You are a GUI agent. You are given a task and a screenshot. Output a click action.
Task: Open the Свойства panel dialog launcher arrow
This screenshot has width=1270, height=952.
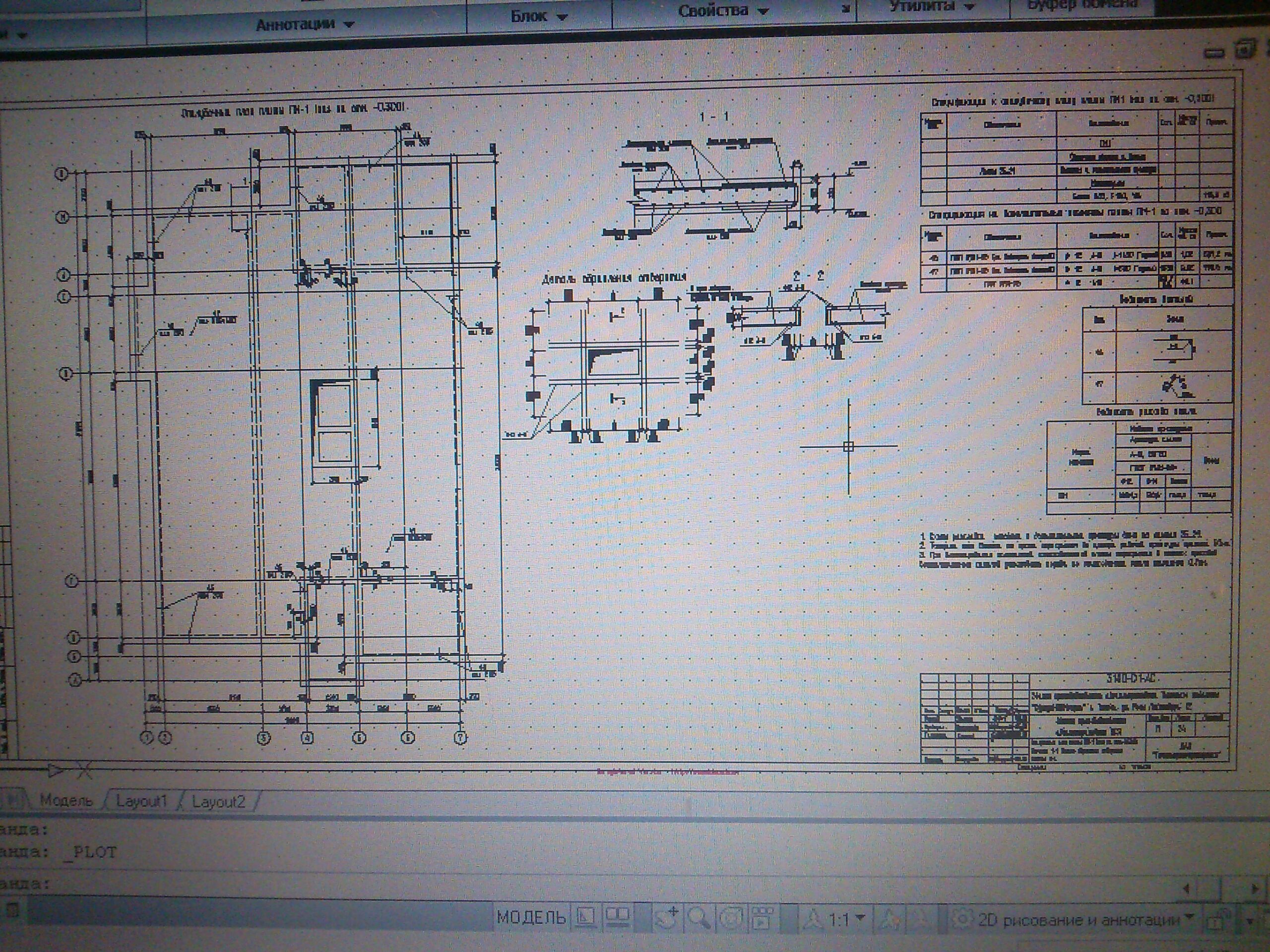tap(846, 8)
